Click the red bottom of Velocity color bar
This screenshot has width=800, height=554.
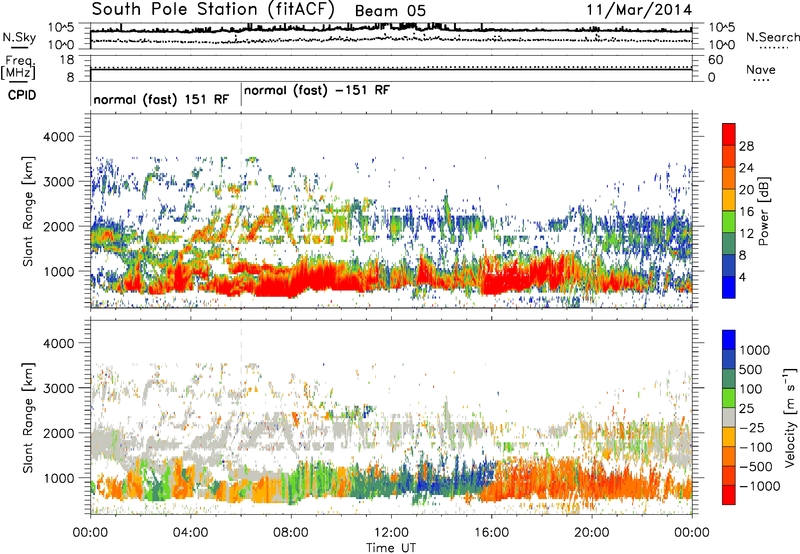pos(729,495)
